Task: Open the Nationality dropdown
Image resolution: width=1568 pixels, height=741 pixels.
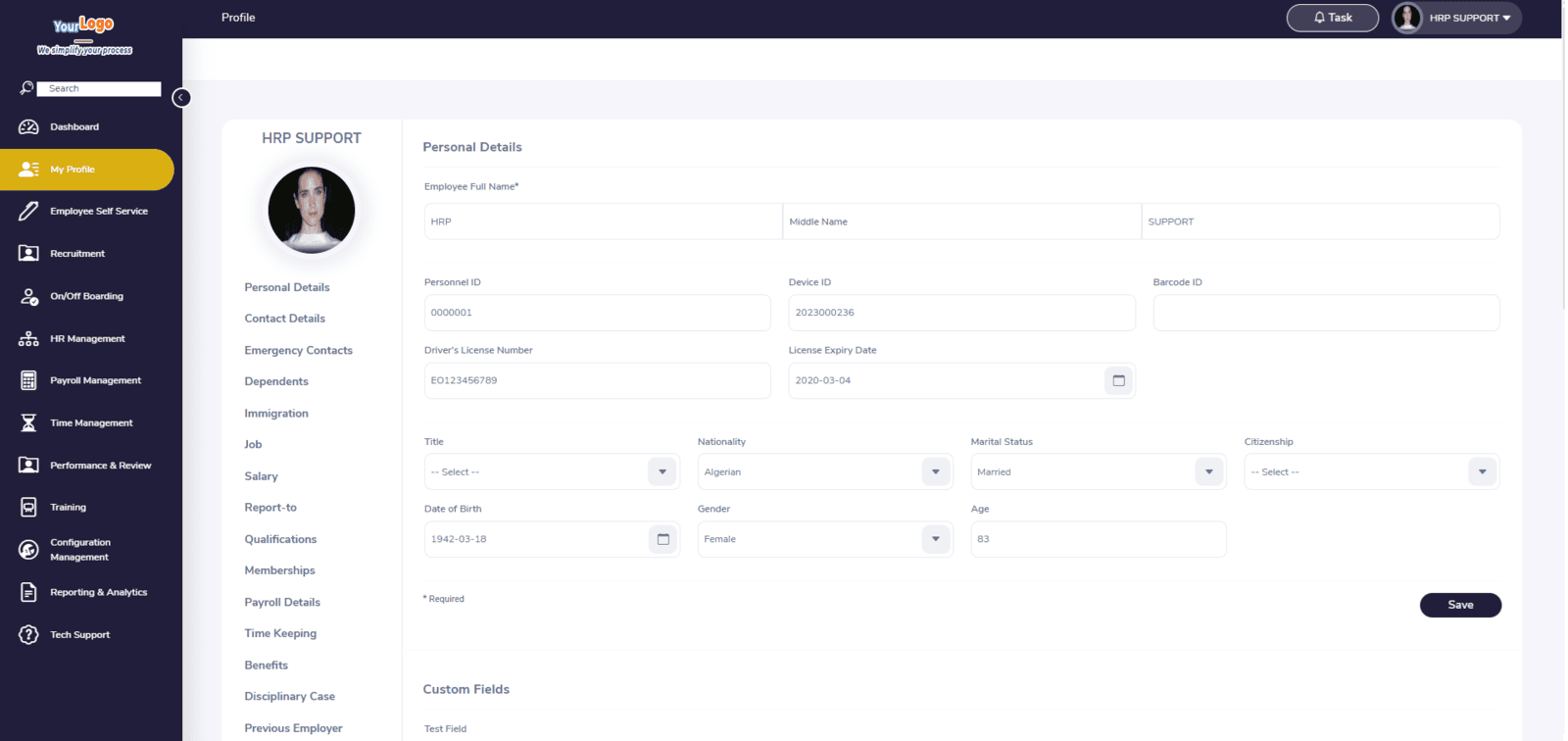Action: (936, 472)
